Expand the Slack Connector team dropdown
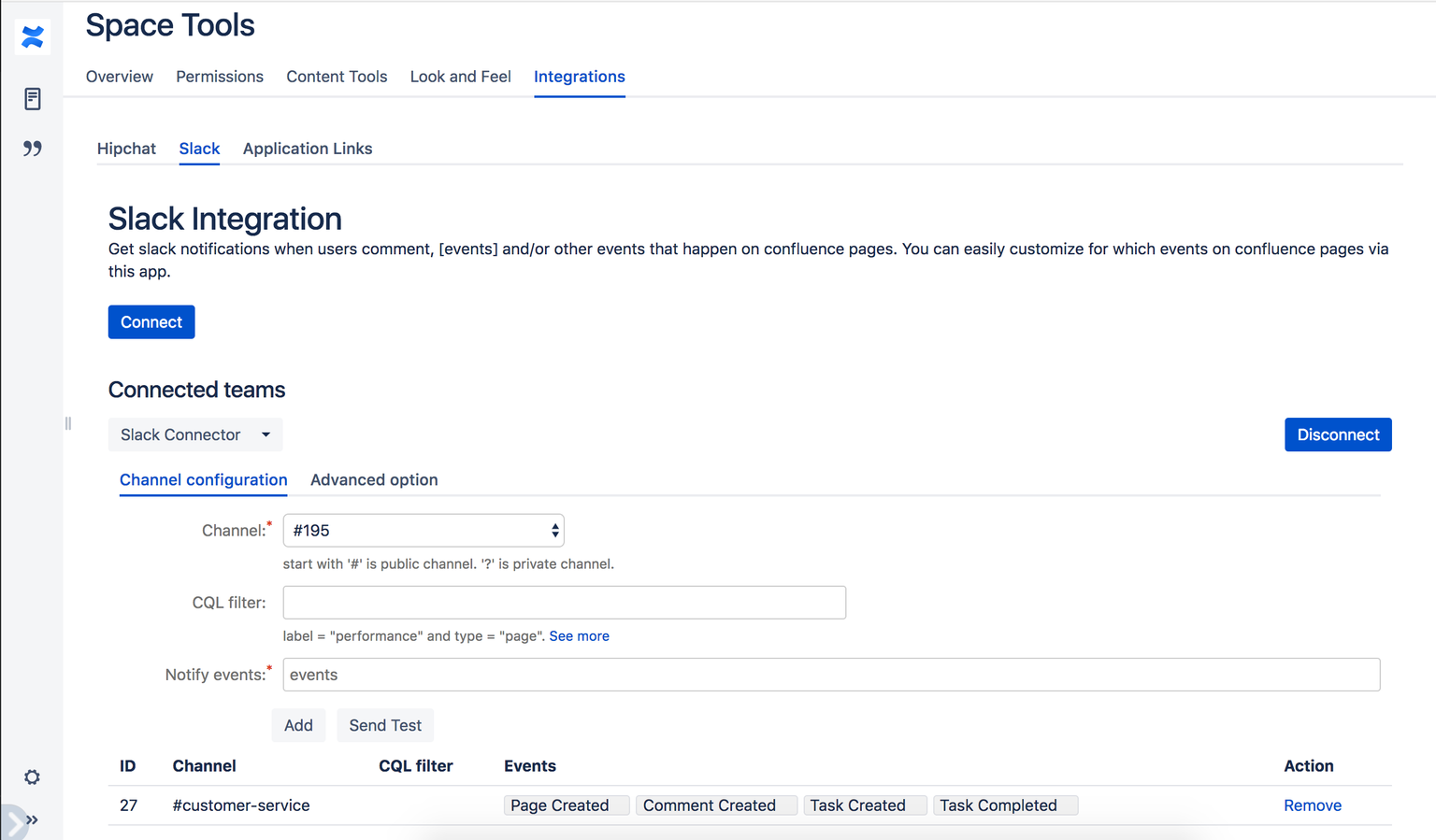The image size is (1436, 840). tap(195, 434)
